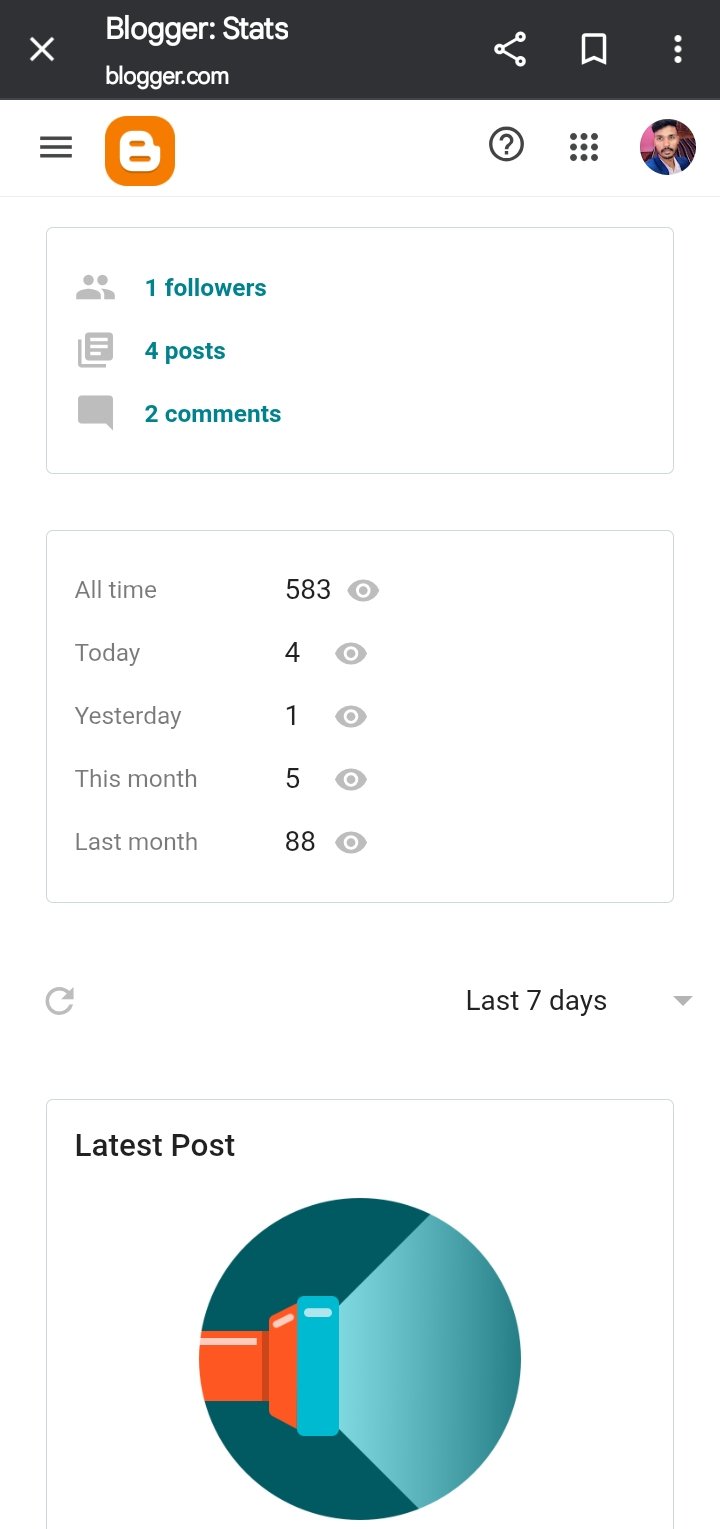Close the browser tab with X
The image size is (720, 1529).
(42, 49)
